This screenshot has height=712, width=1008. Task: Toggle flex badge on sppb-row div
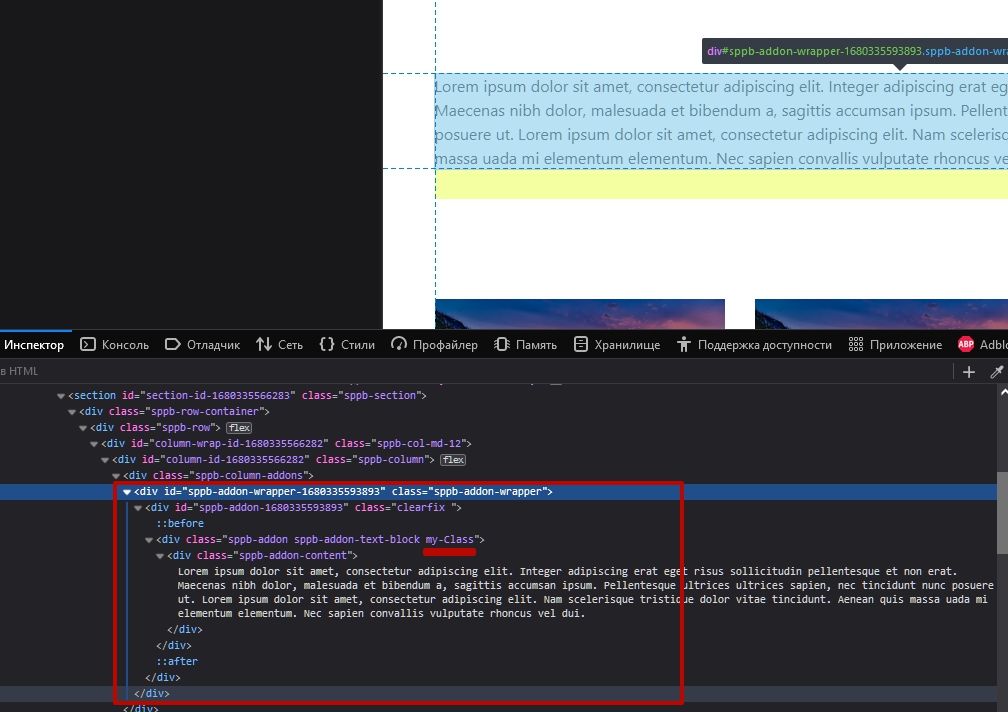pos(238,428)
